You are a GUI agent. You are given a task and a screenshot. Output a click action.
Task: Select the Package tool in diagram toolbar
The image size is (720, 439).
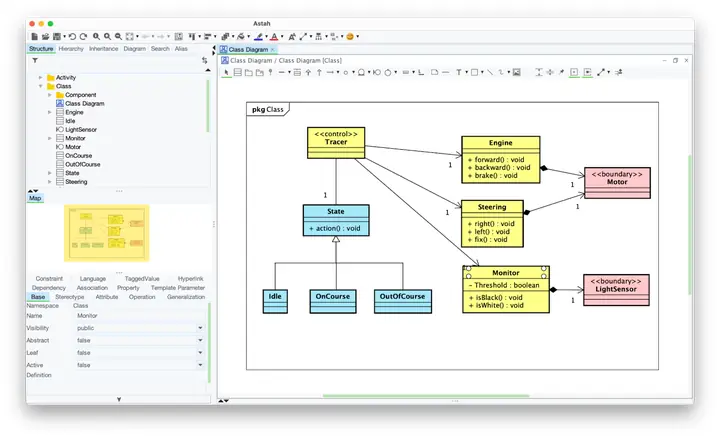(x=248, y=72)
